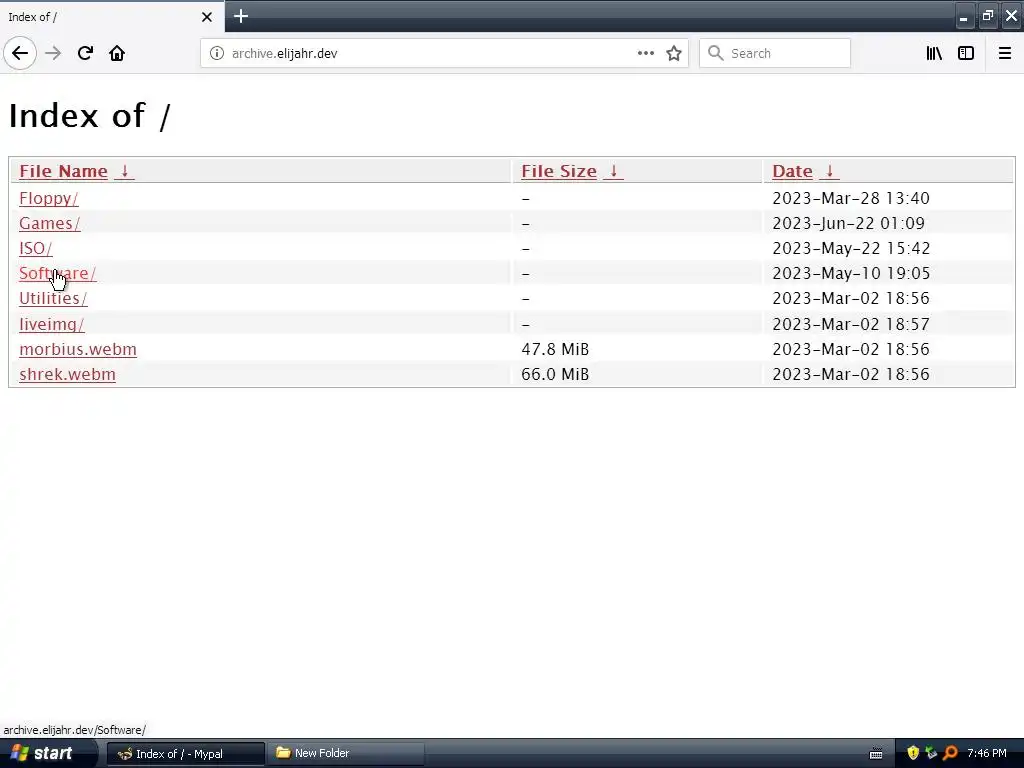1024x768 pixels.
Task: Open the browser hamburger menu
Action: click(1005, 53)
